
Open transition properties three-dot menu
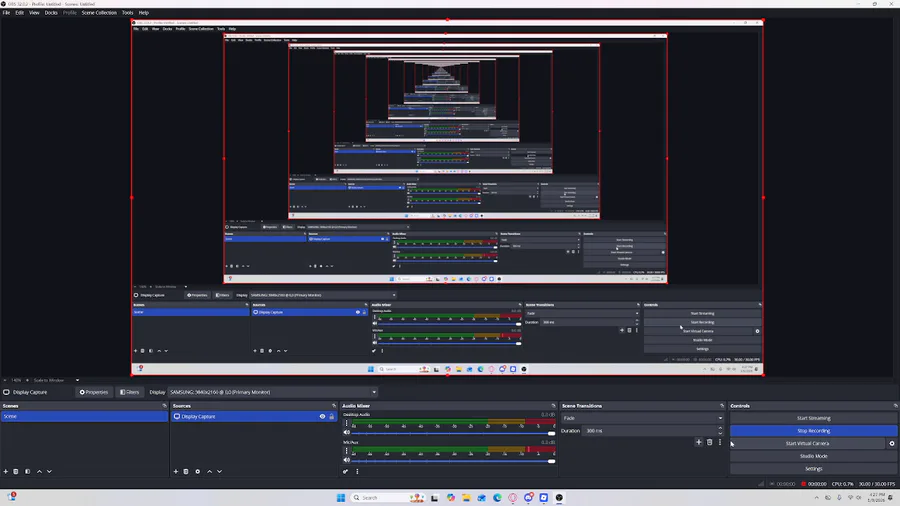(x=720, y=442)
